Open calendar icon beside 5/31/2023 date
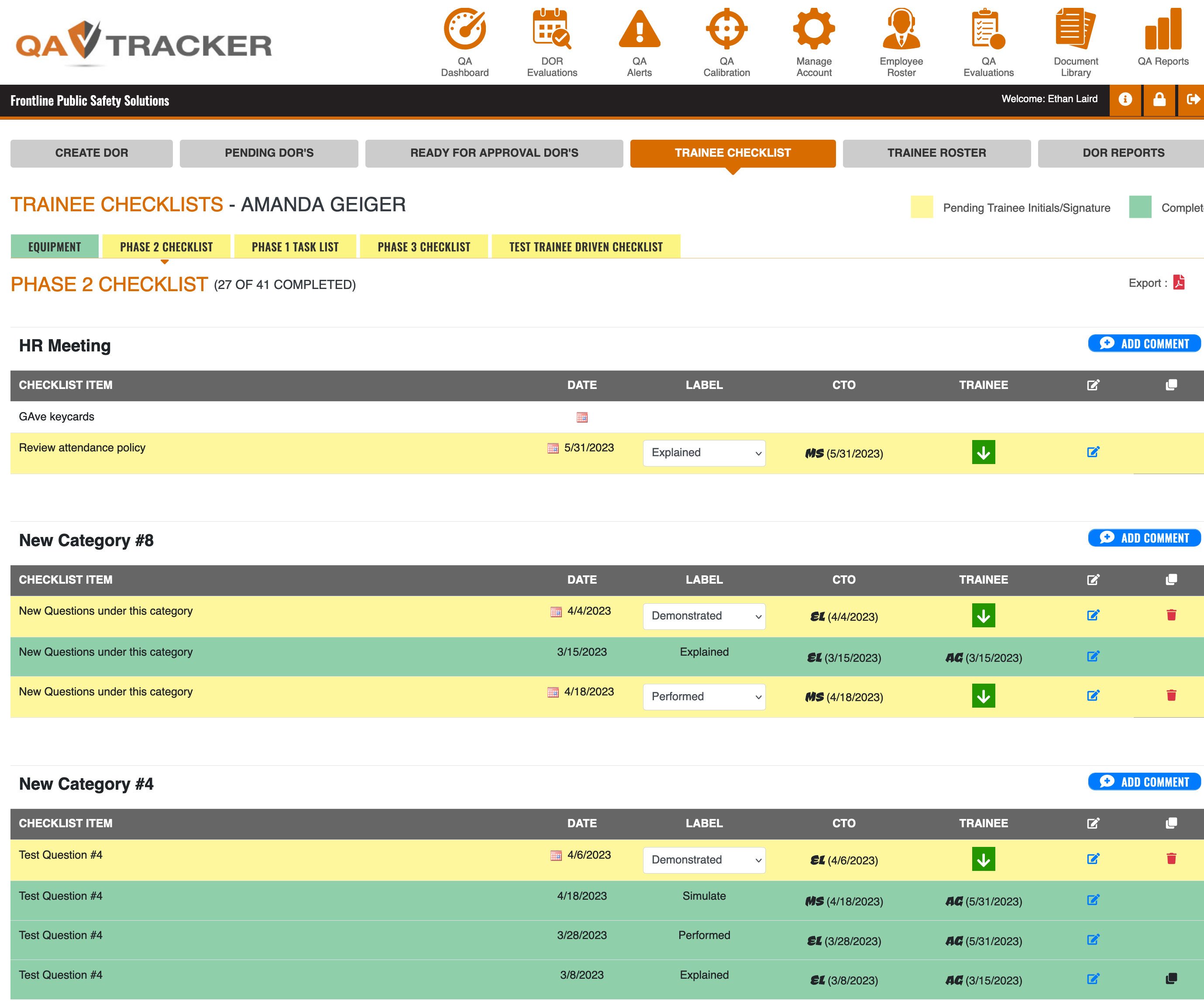1204x1001 pixels. point(553,448)
